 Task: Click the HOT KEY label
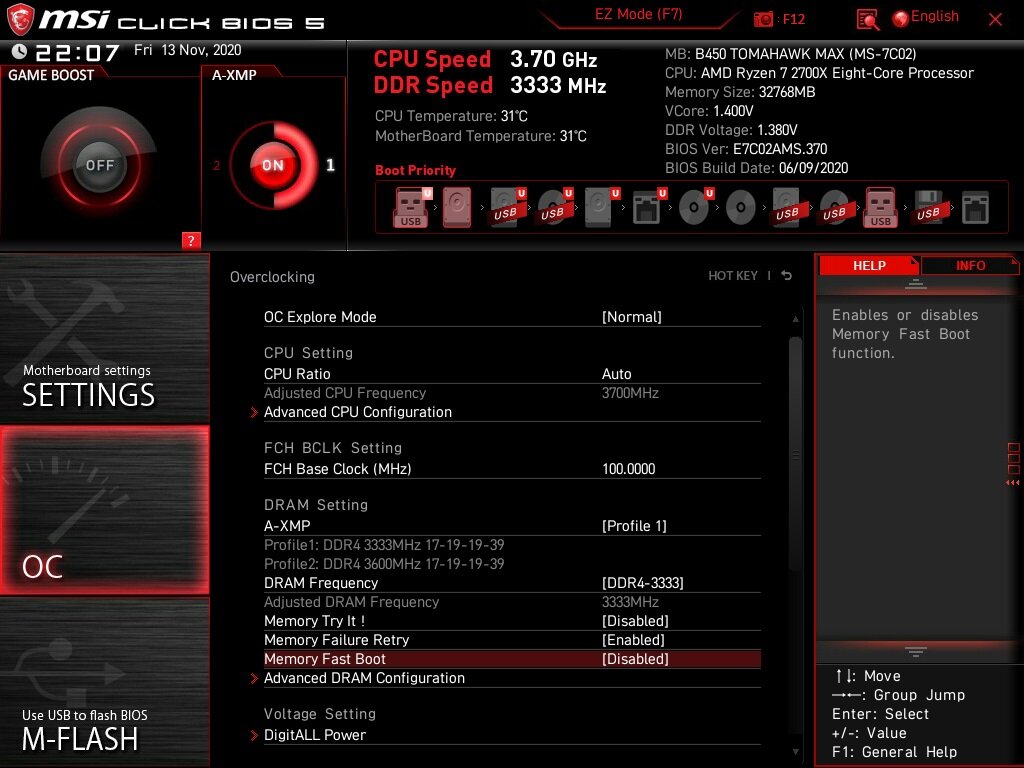(x=733, y=276)
